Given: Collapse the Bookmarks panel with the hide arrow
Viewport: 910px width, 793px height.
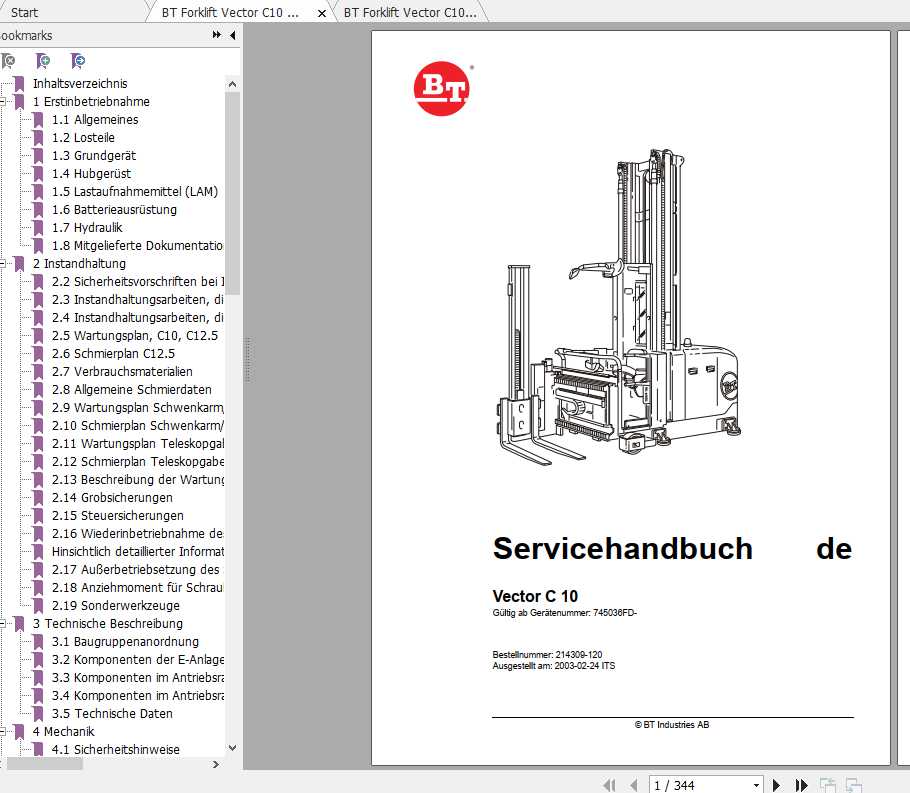Looking at the screenshot, I should pos(231,35).
